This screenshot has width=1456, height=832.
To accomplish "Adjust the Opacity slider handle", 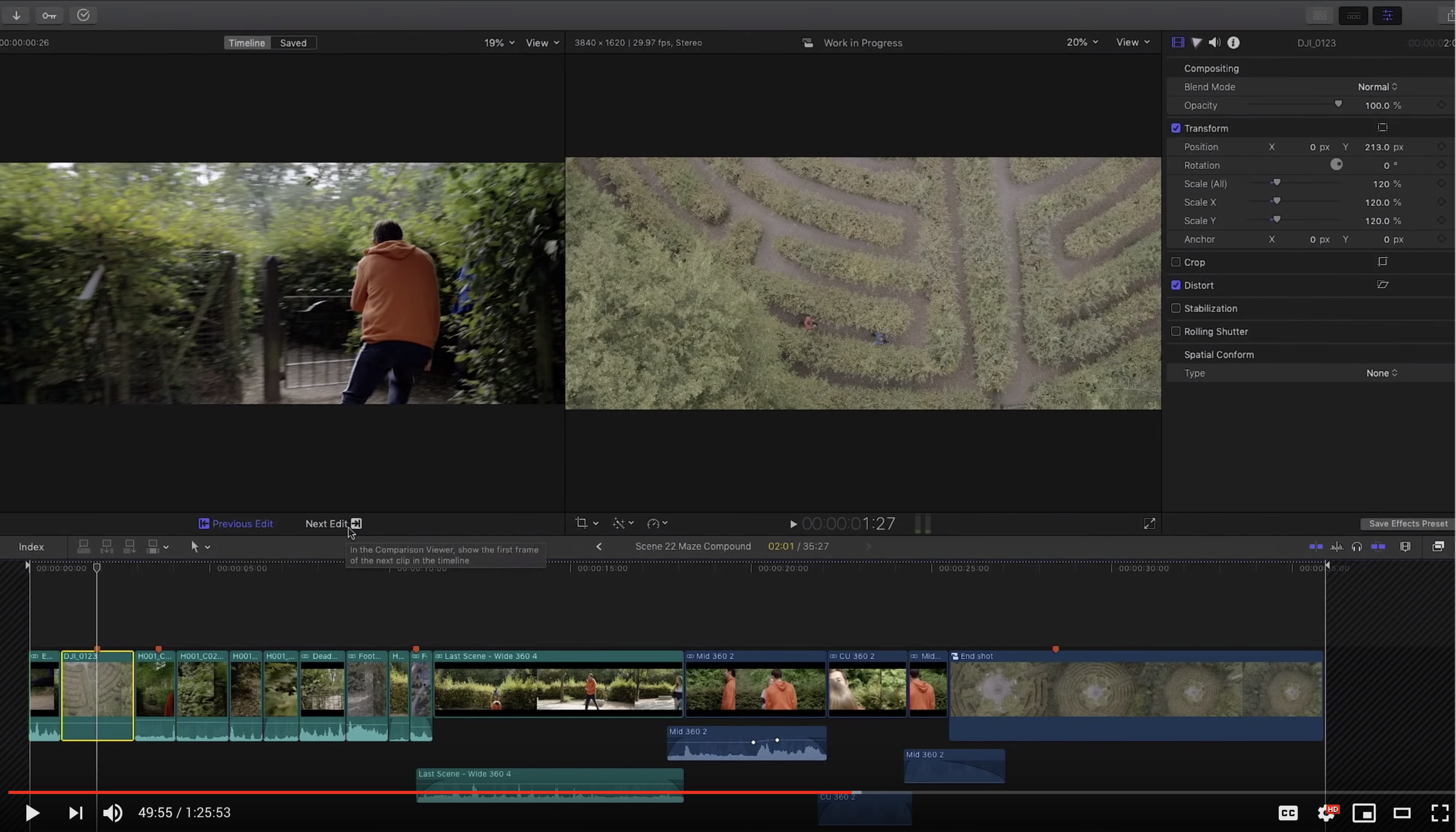I will point(1338,104).
